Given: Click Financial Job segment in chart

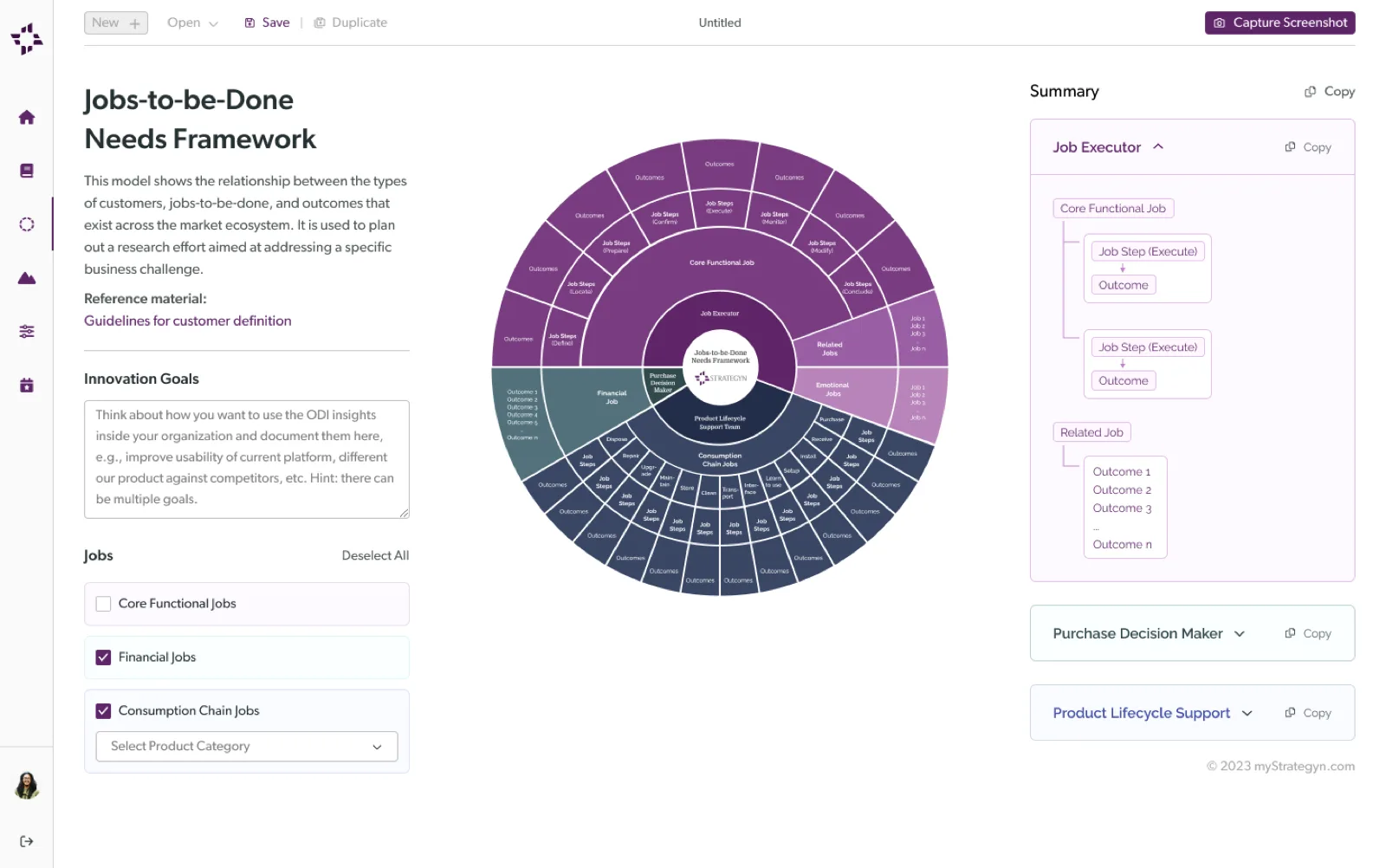Looking at the screenshot, I should (612, 398).
